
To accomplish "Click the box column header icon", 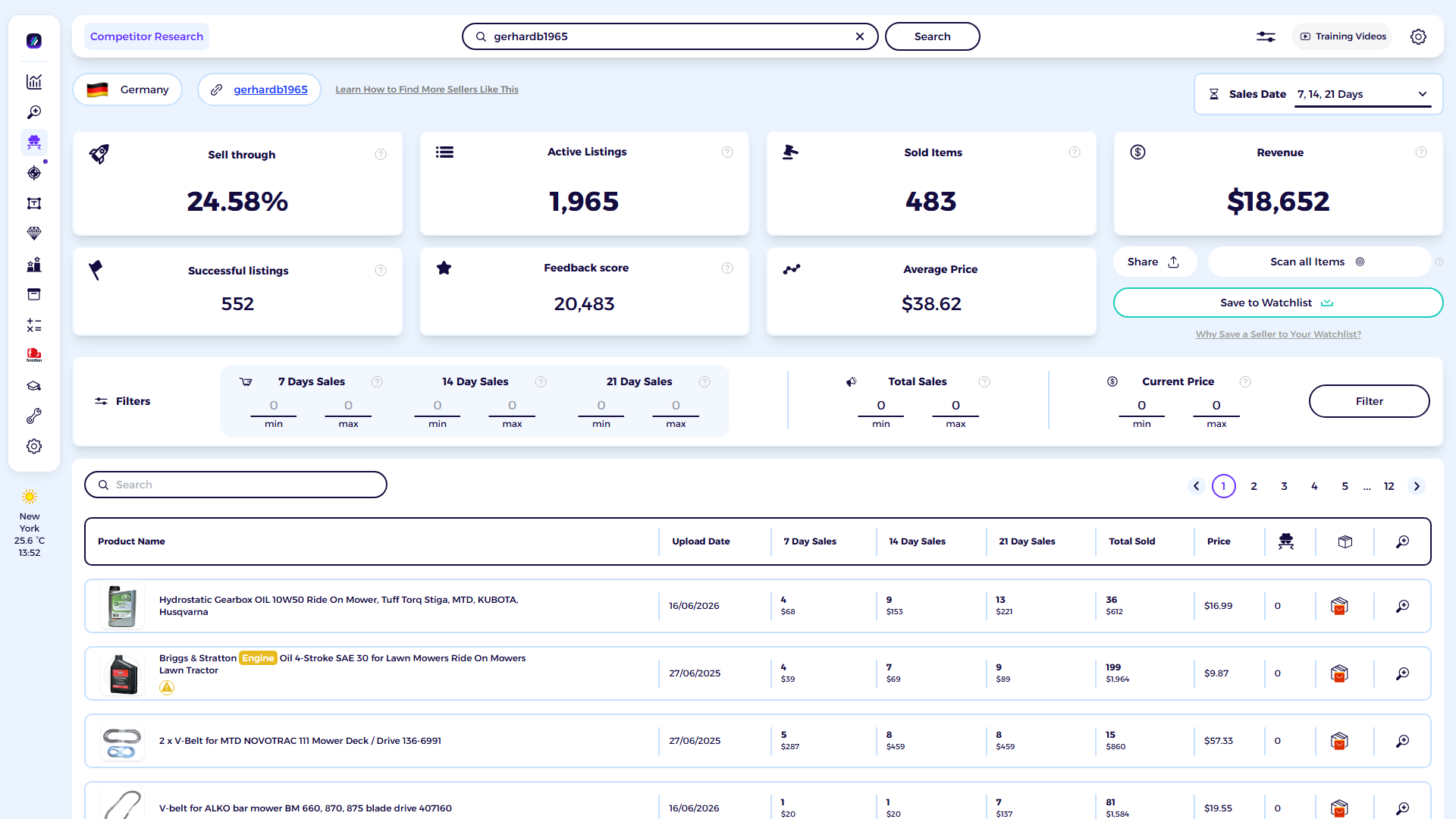I will 1345,541.
